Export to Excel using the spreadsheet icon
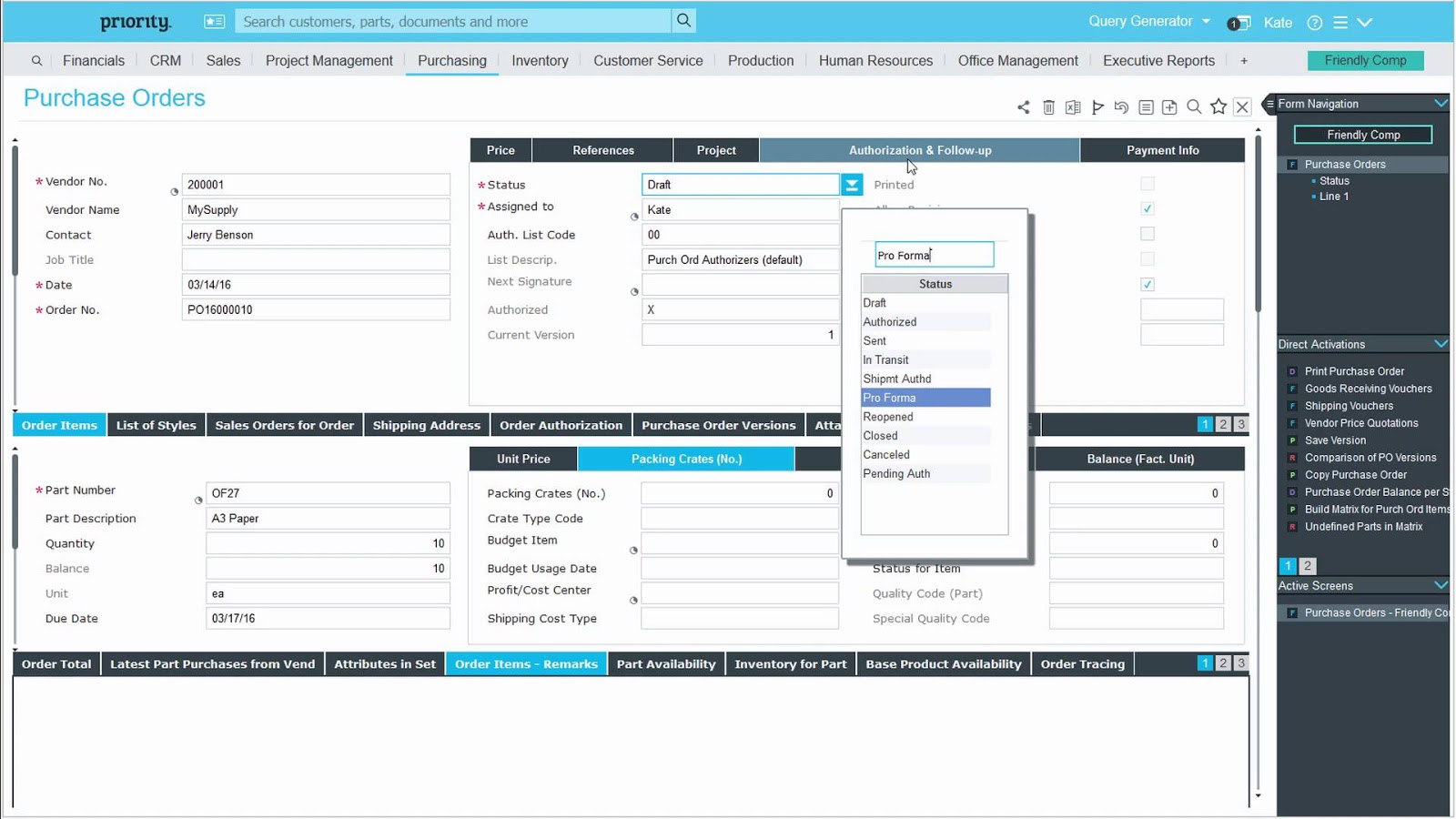Image resolution: width=1456 pixels, height=819 pixels. pos(1073,107)
